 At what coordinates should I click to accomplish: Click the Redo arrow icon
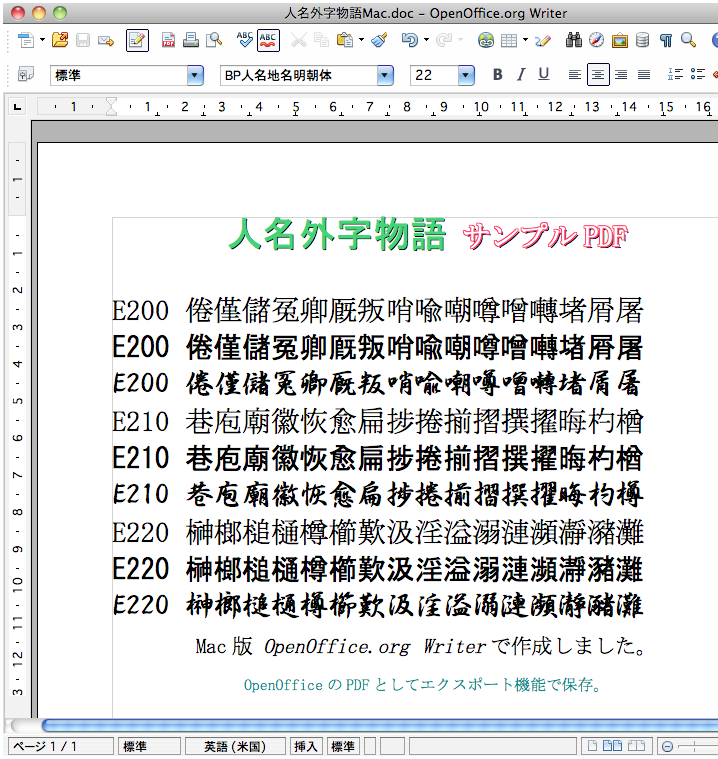(444, 40)
